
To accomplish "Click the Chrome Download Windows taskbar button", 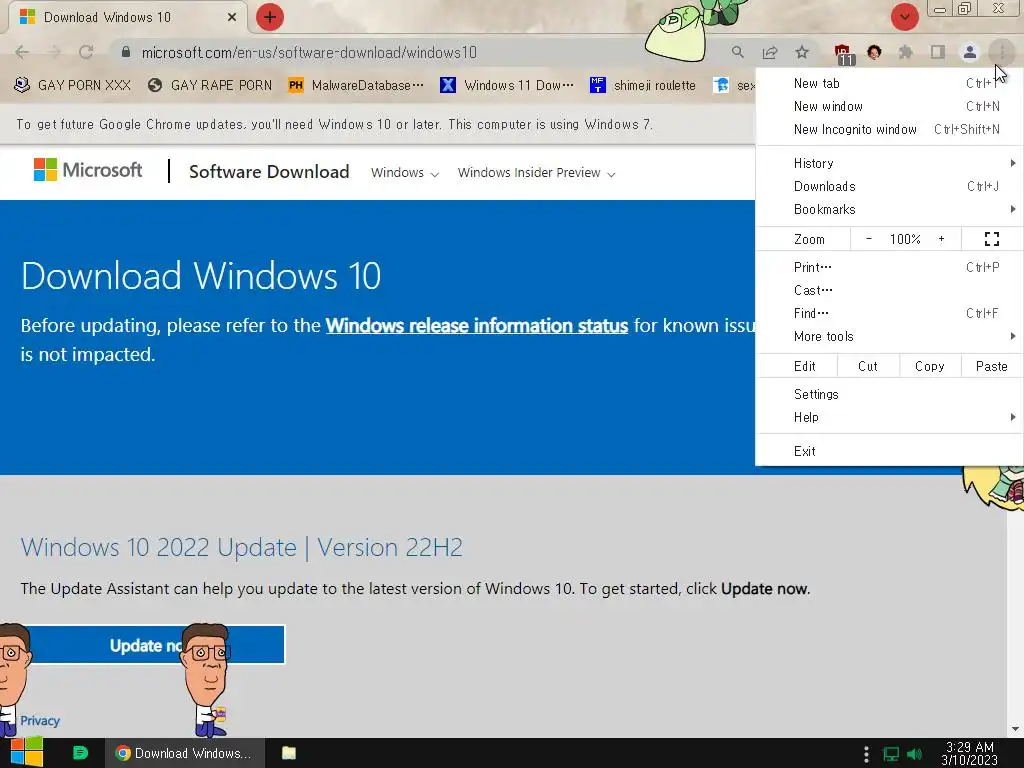I will (184, 753).
